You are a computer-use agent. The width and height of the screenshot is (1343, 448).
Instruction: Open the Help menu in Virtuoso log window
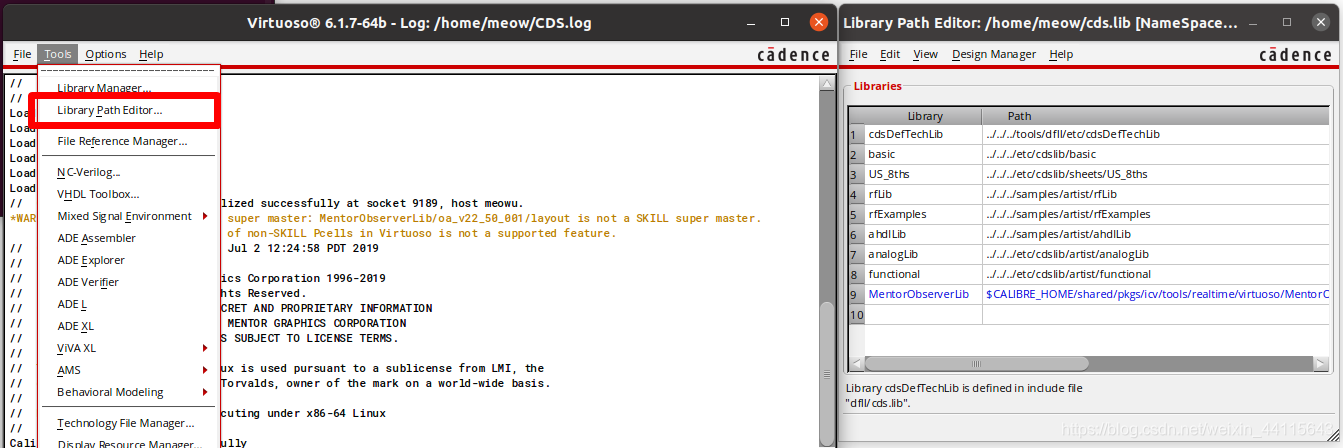click(151, 54)
